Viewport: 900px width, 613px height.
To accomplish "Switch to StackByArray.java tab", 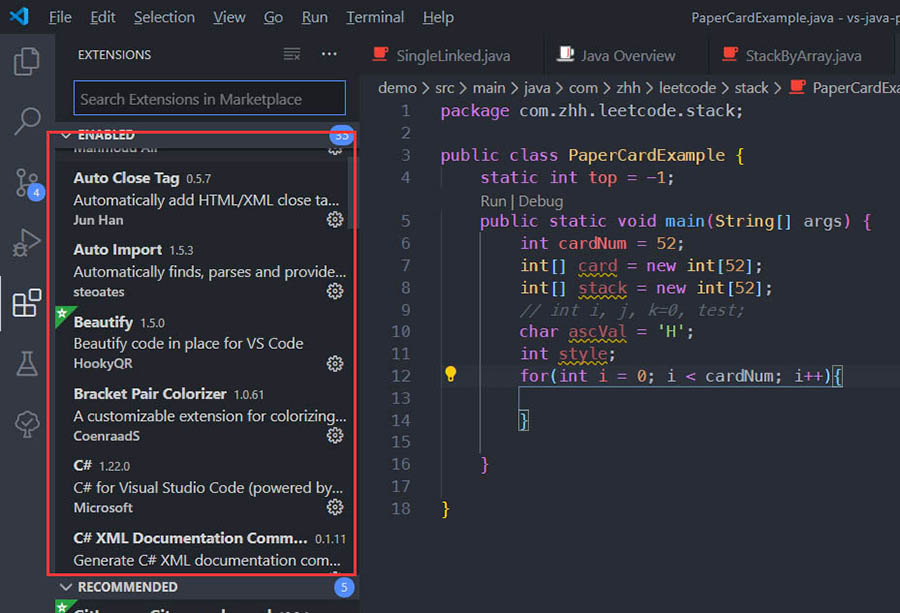I will pyautogui.click(x=801, y=55).
